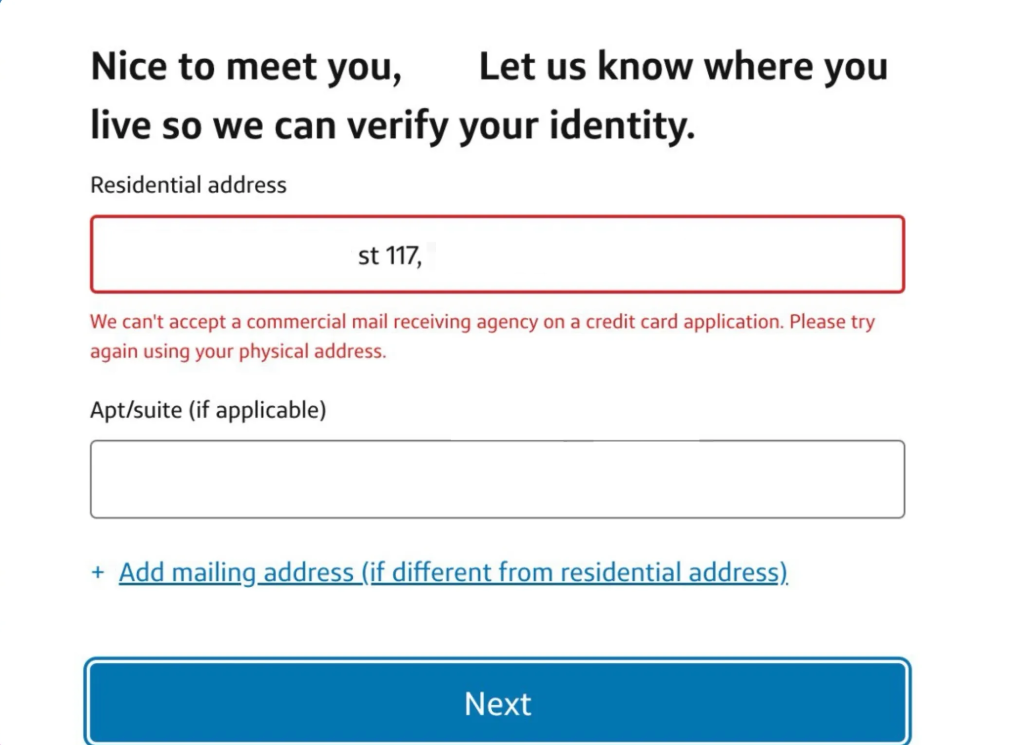Click right end of the Residential address field
1024x745 pixels.
click(x=870, y=255)
